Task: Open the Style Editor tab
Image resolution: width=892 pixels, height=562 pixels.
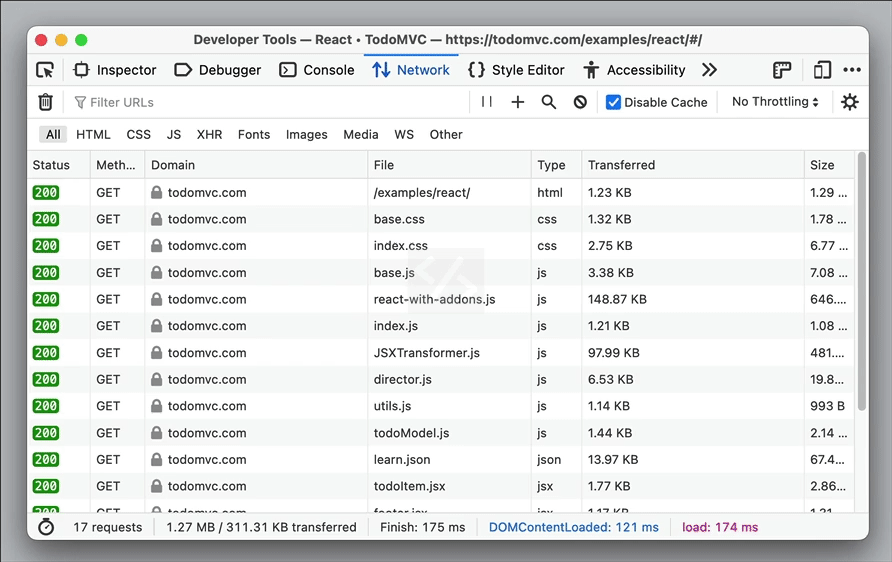Action: (516, 70)
